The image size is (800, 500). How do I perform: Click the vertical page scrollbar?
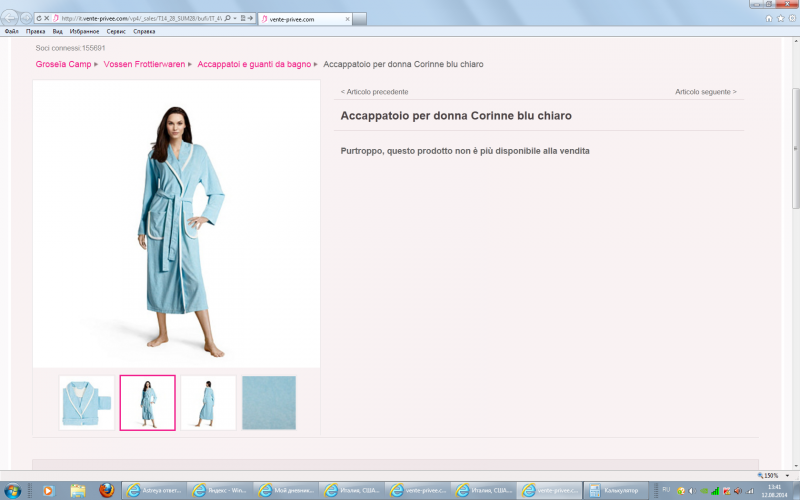point(795,148)
